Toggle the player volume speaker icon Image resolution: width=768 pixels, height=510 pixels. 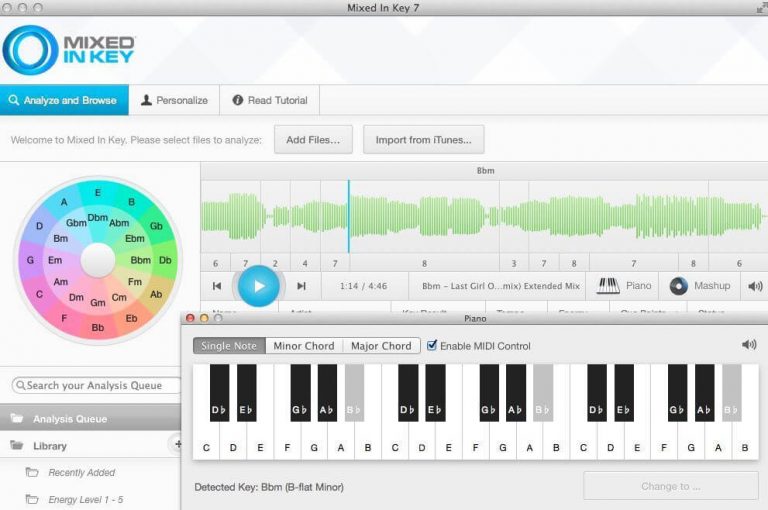[755, 286]
